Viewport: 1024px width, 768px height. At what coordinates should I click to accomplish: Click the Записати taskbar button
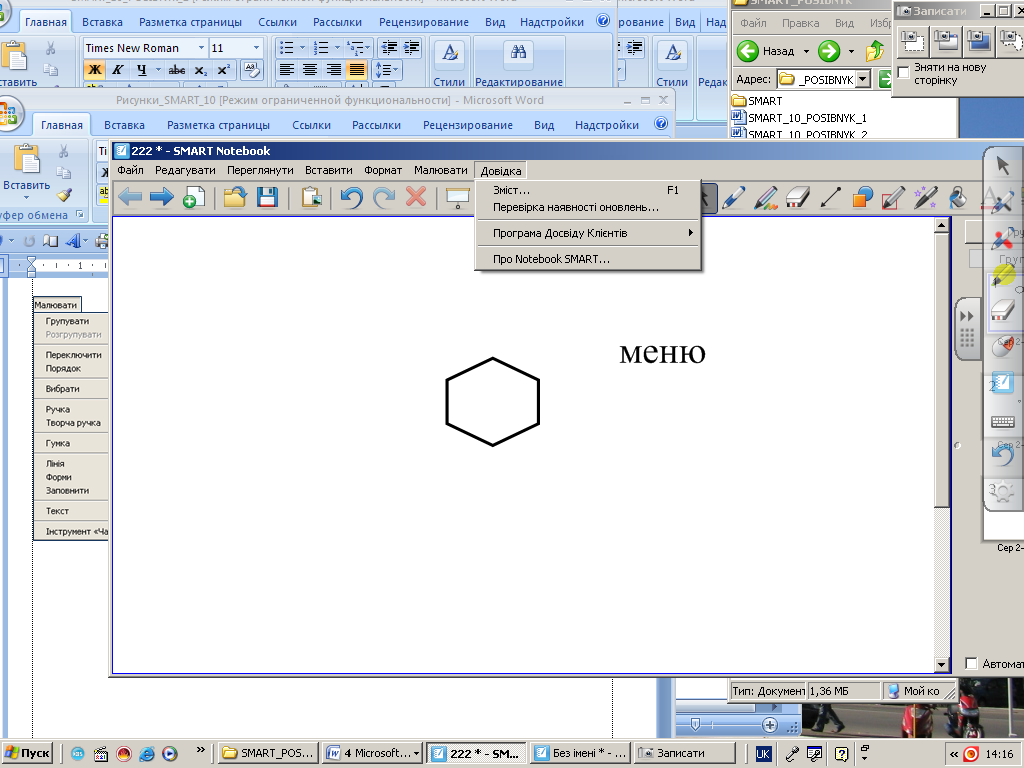tap(685, 753)
